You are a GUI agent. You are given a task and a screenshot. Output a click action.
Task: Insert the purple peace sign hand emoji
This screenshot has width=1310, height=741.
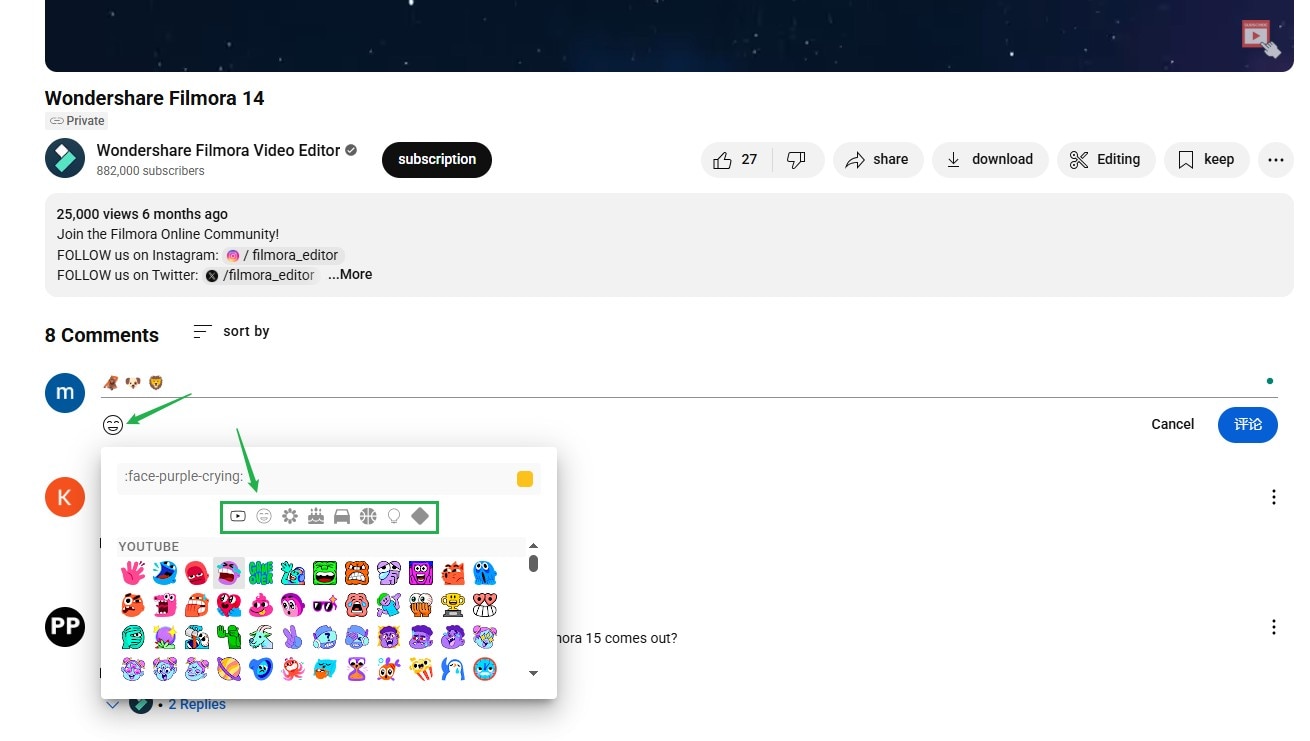coord(293,637)
